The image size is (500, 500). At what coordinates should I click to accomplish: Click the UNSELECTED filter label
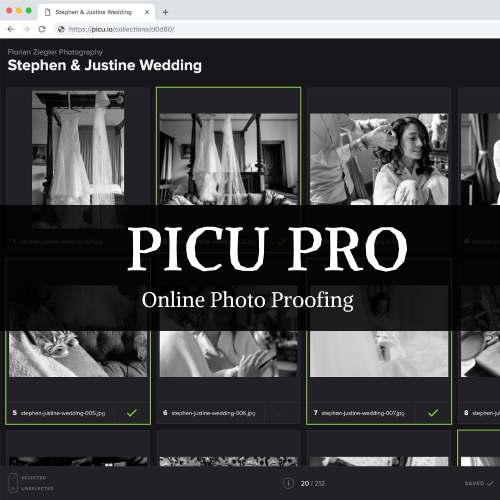pos(37,488)
